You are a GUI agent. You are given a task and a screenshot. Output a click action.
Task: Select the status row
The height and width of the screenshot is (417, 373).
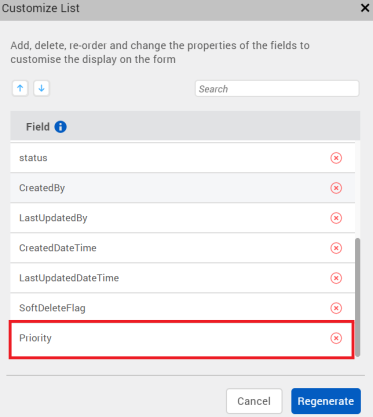[182, 158]
